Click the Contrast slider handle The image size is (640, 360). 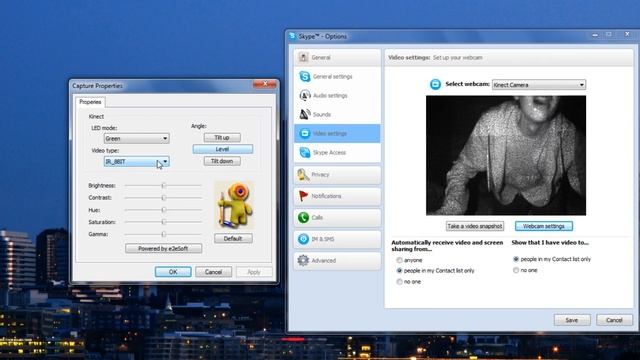click(x=164, y=198)
